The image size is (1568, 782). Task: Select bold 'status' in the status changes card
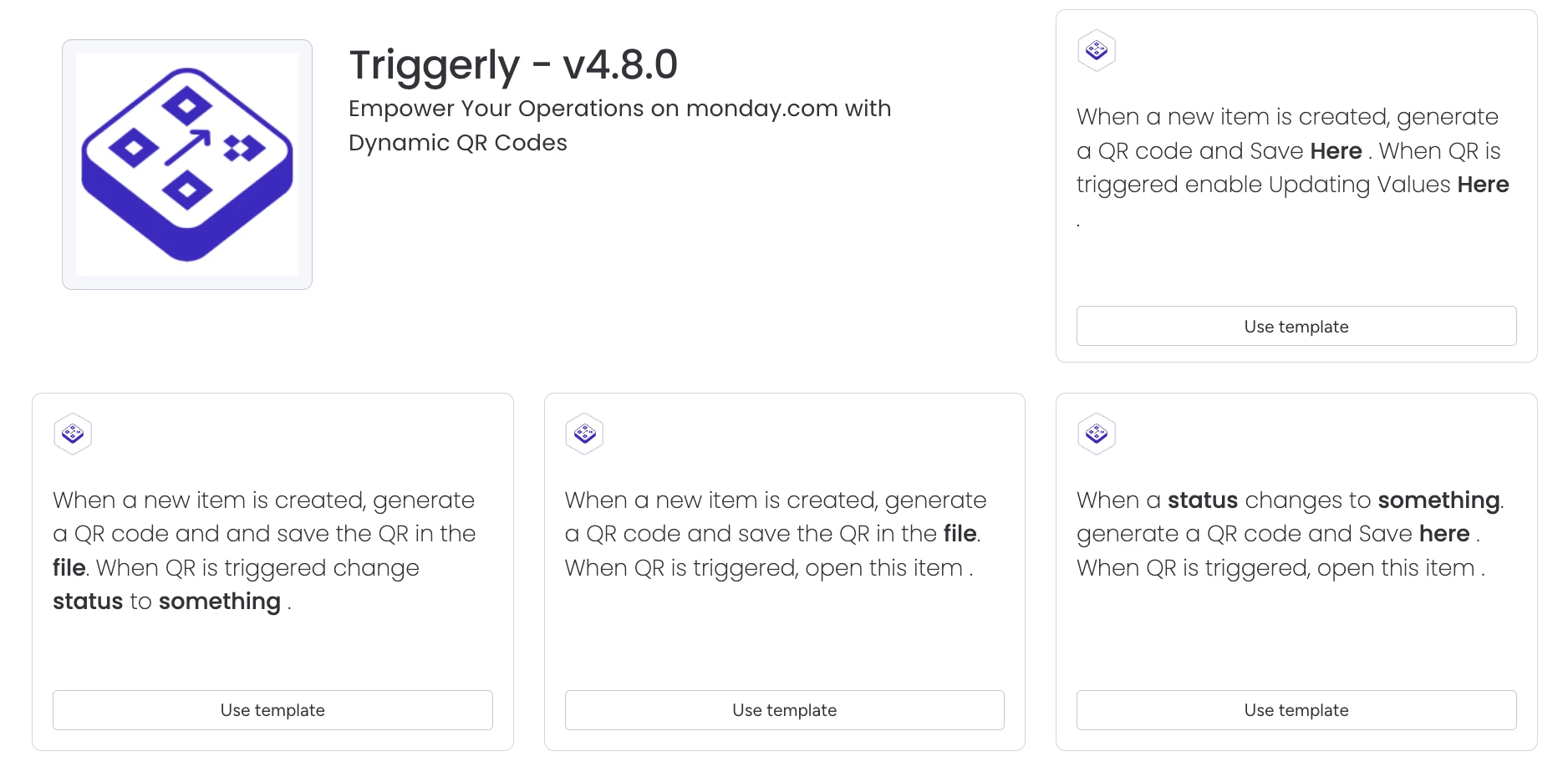click(x=1202, y=500)
